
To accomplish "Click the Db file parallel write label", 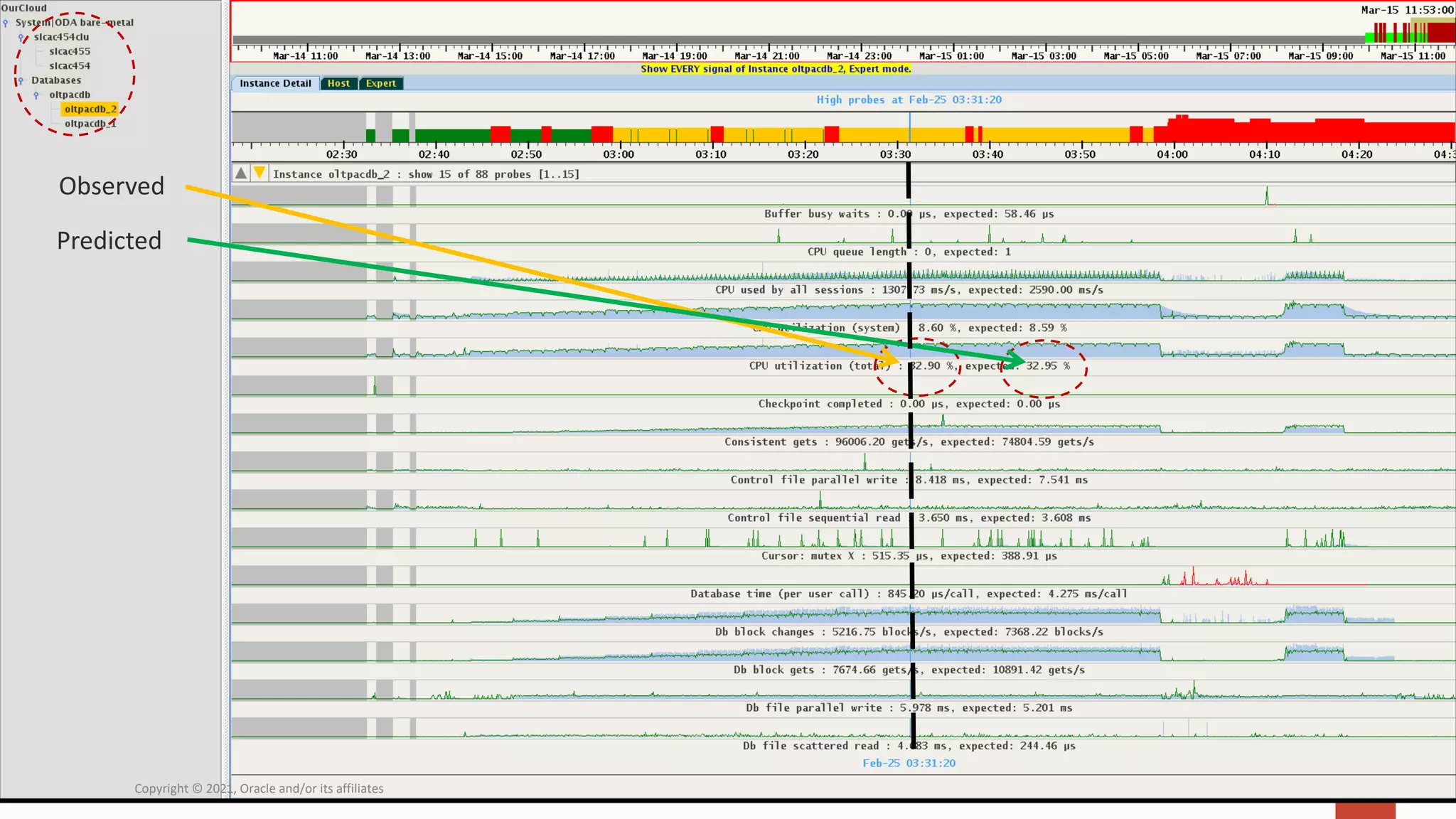I will coord(909,708).
